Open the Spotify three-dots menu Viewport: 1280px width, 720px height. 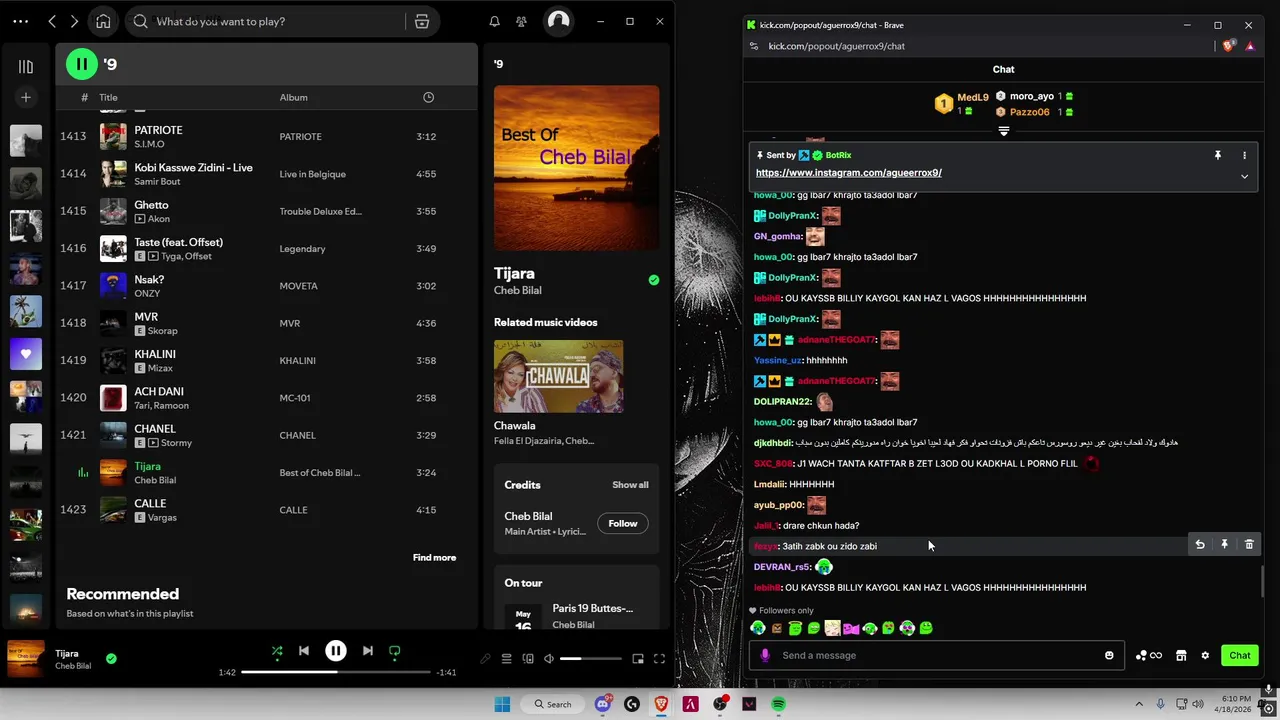point(22,21)
